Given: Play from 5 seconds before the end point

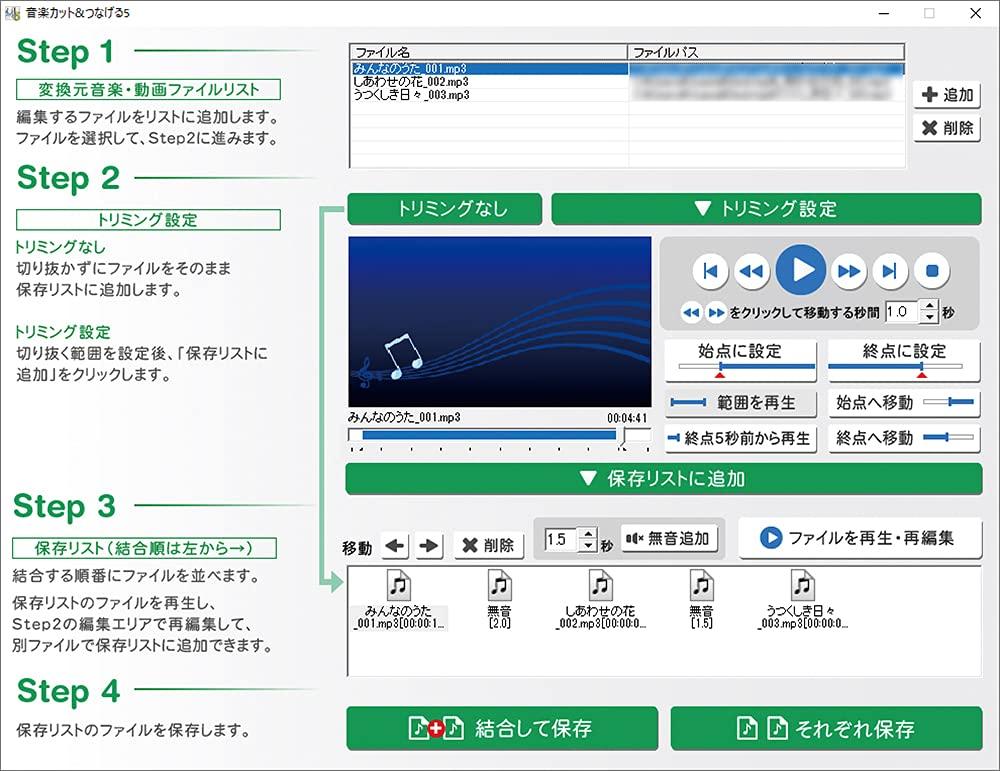Looking at the screenshot, I should tap(739, 439).
